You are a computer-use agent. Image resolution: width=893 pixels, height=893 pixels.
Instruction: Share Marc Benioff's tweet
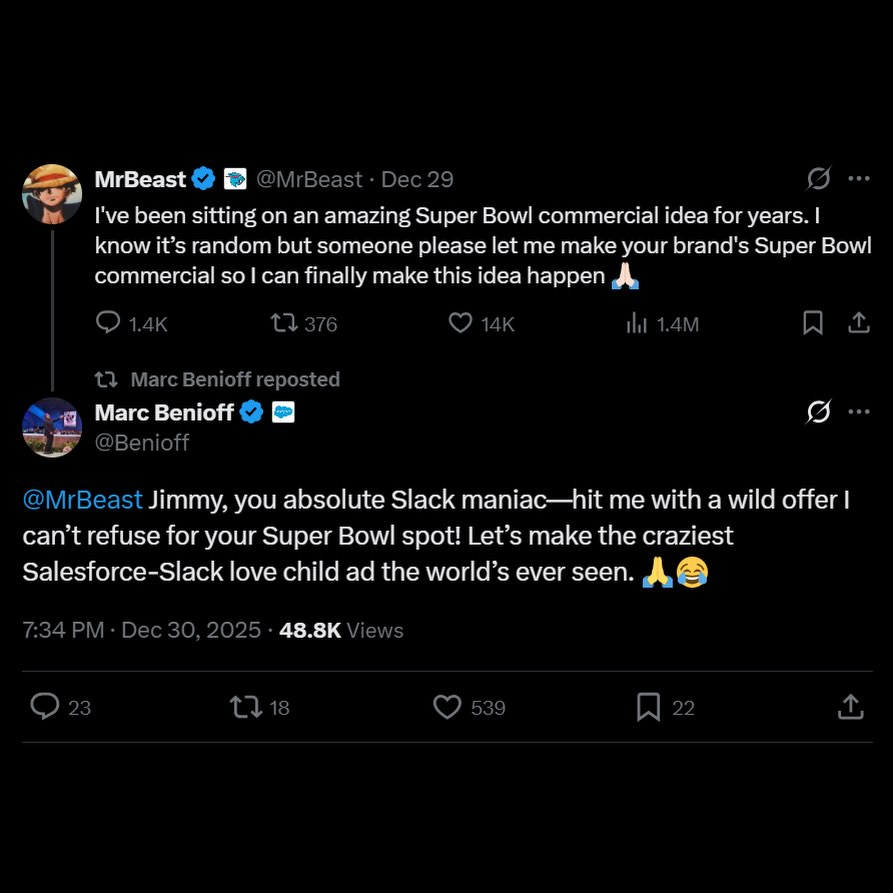pos(849,707)
